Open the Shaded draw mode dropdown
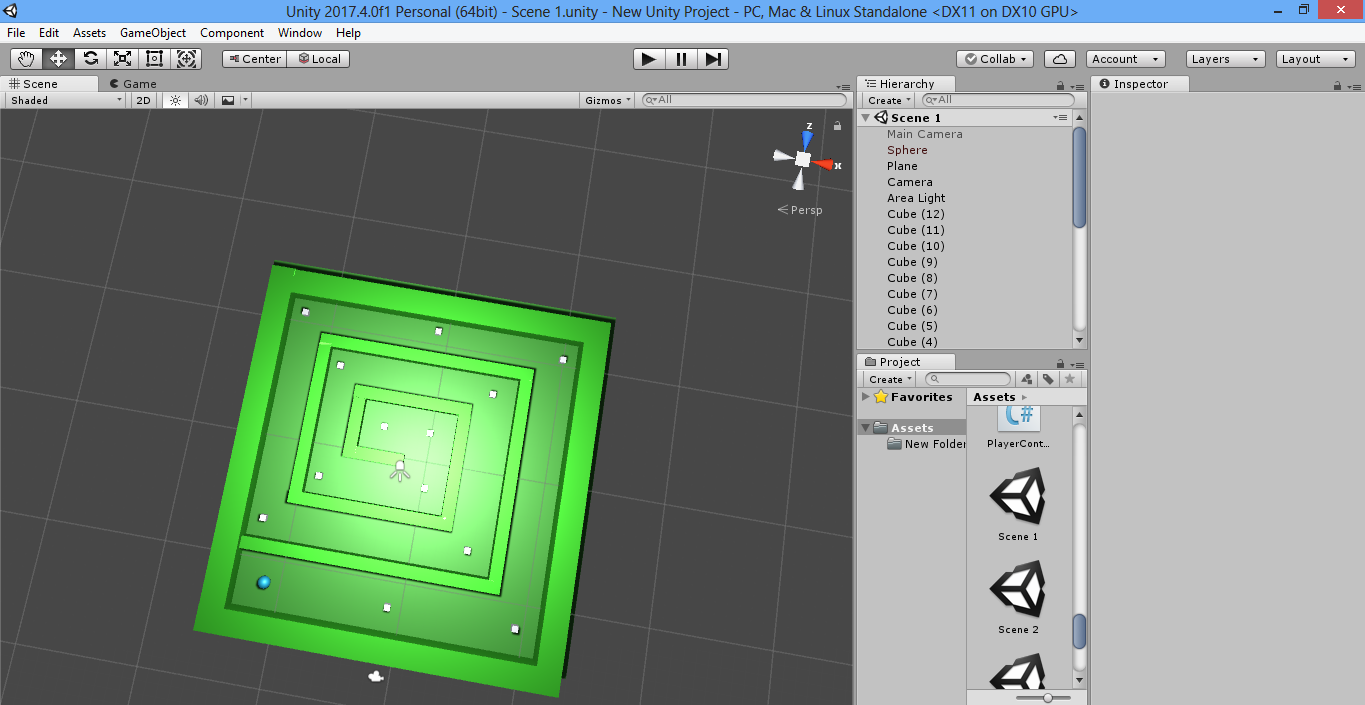Image resolution: width=1365 pixels, height=705 pixels. [x=66, y=100]
